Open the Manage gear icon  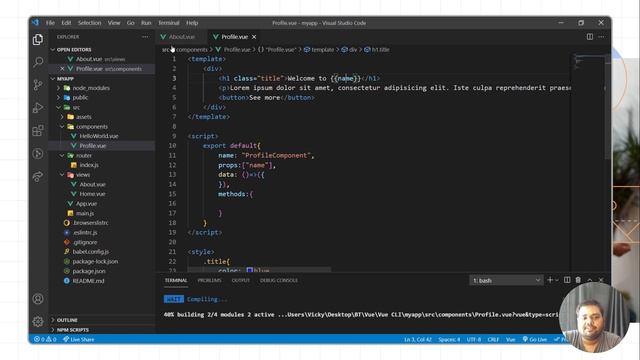pos(38,321)
